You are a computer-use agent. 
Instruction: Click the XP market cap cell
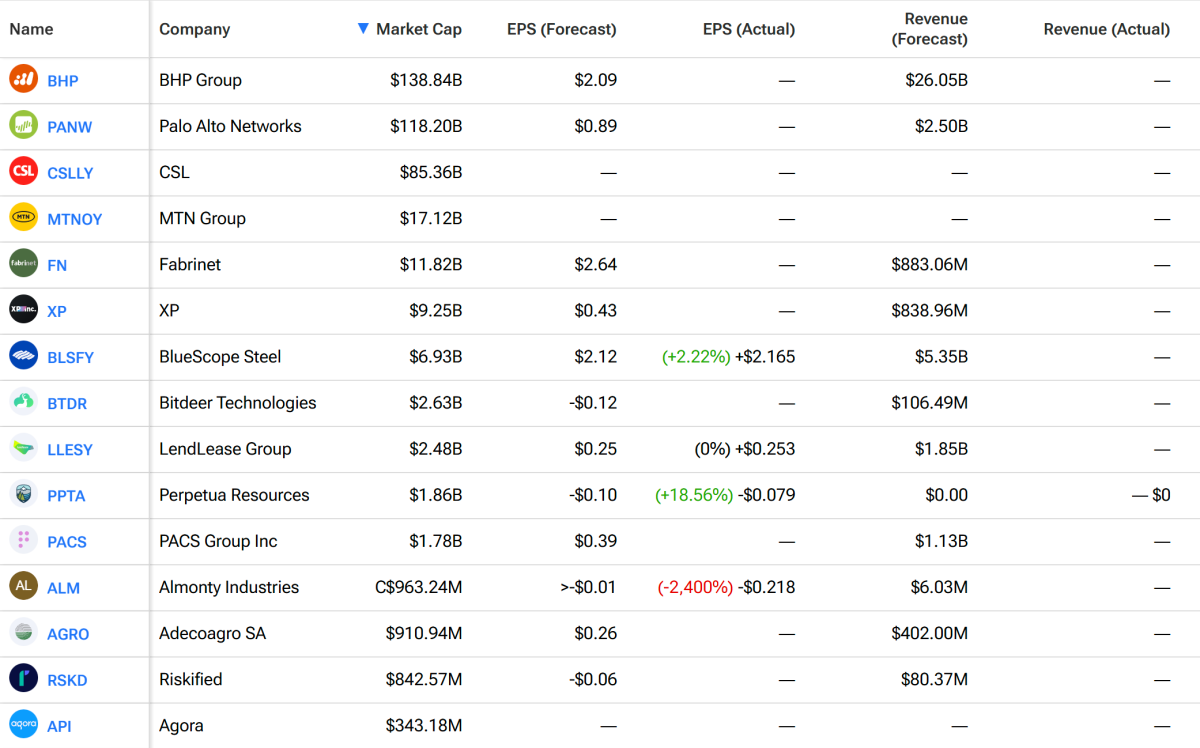(x=435, y=311)
